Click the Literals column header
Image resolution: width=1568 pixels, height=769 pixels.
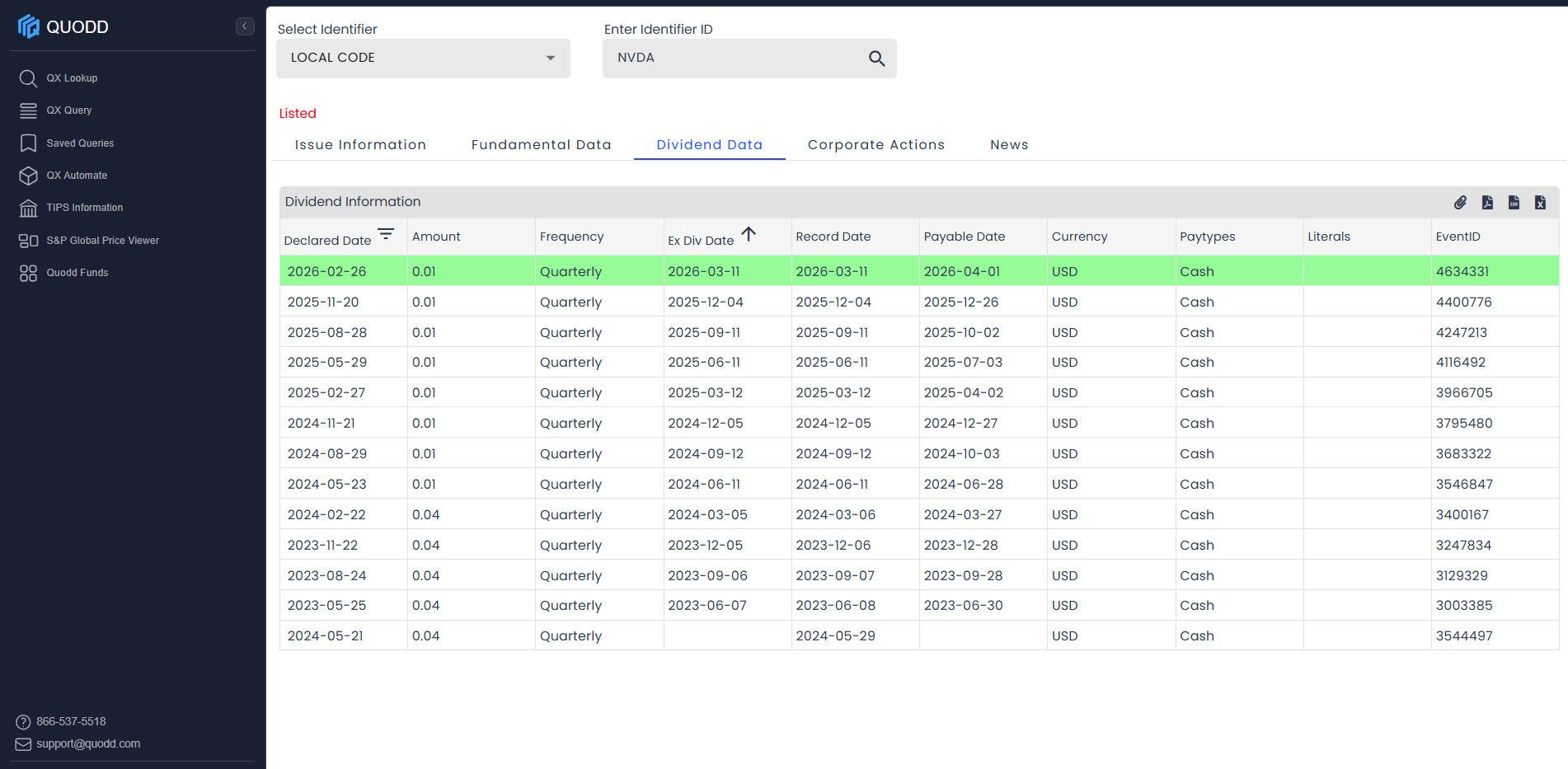point(1329,237)
